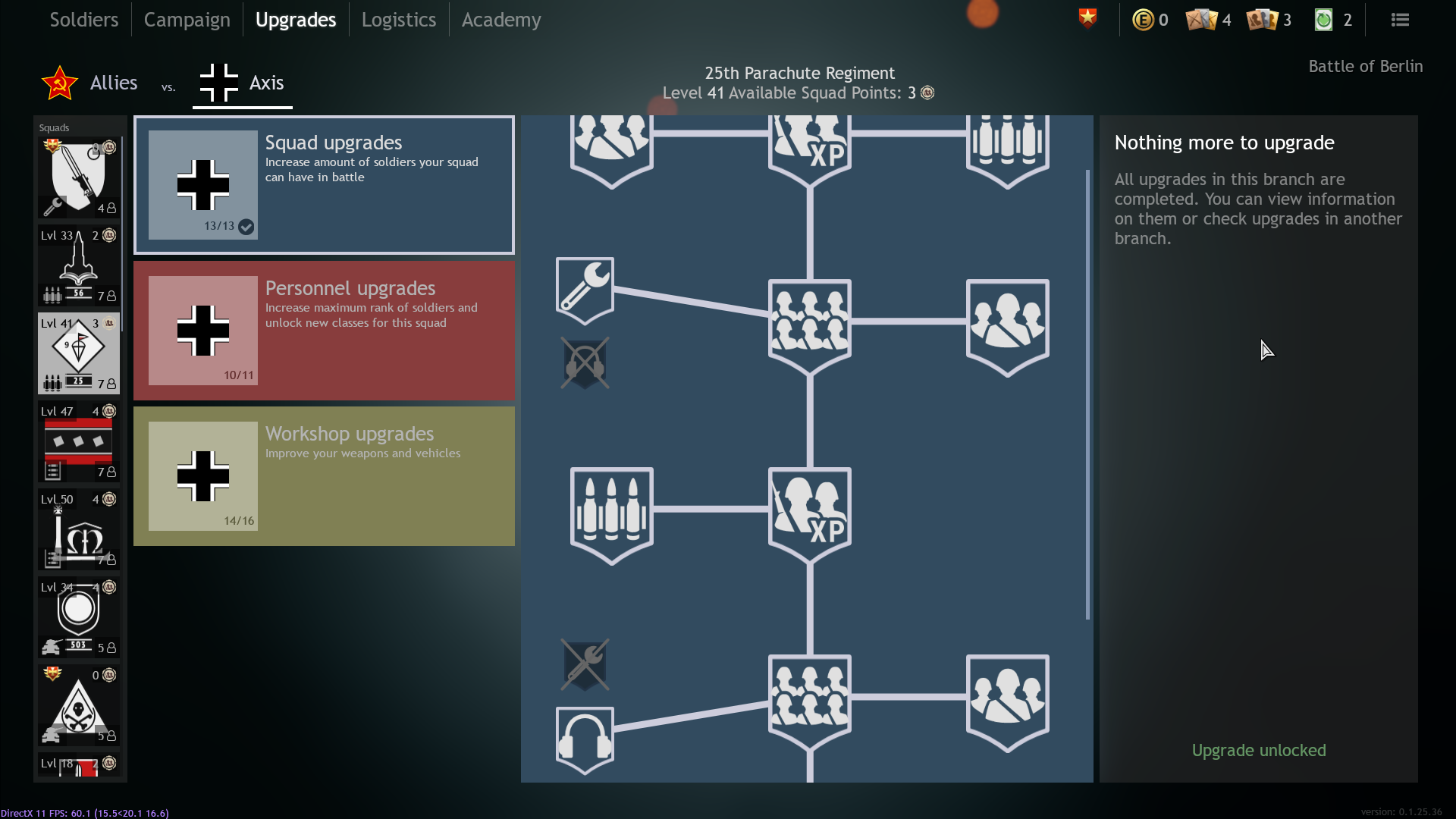Screen dimensions: 1456x819
Task: Select the crossed-out grenade upgrade node
Action: pos(585,363)
